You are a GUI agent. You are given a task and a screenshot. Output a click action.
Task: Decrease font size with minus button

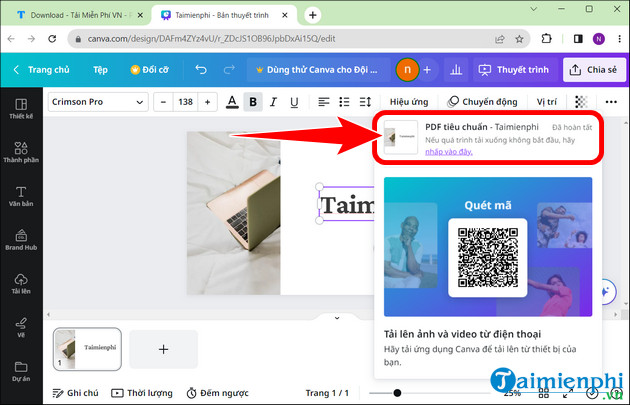click(x=163, y=102)
